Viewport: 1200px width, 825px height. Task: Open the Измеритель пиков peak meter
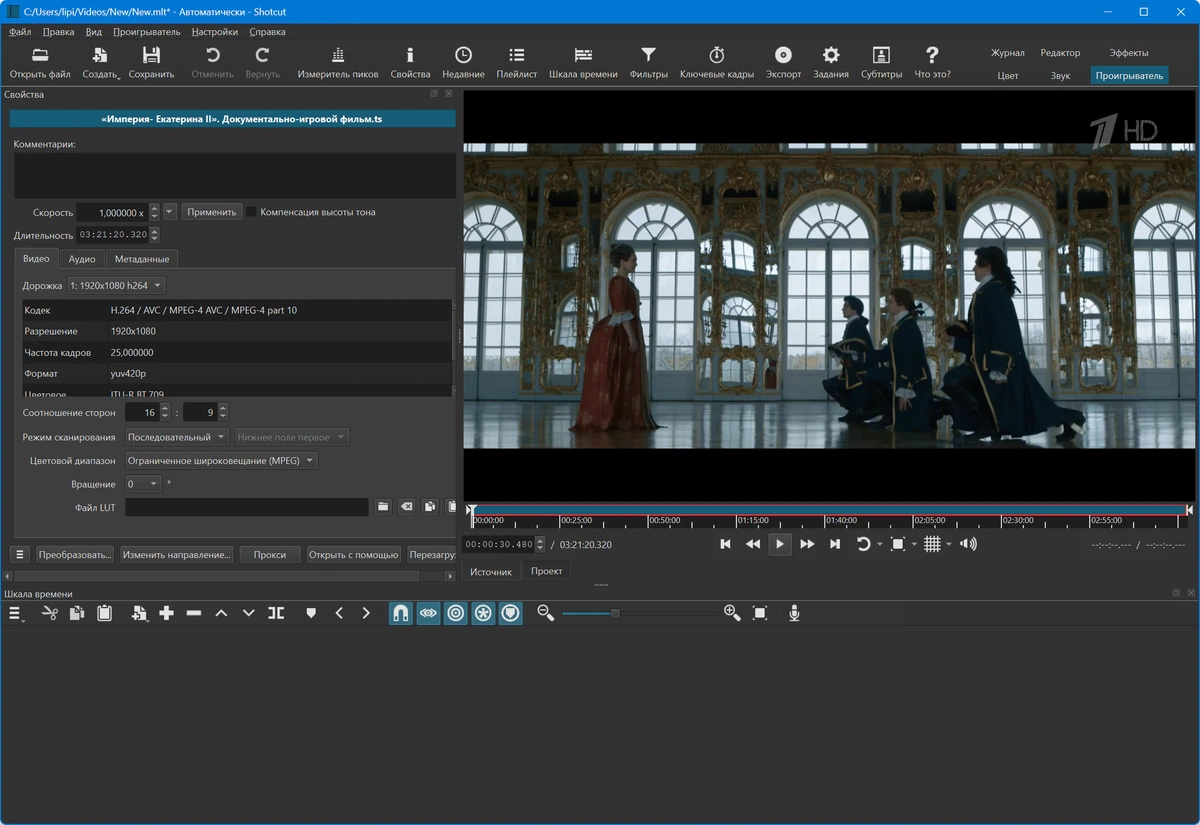click(338, 62)
